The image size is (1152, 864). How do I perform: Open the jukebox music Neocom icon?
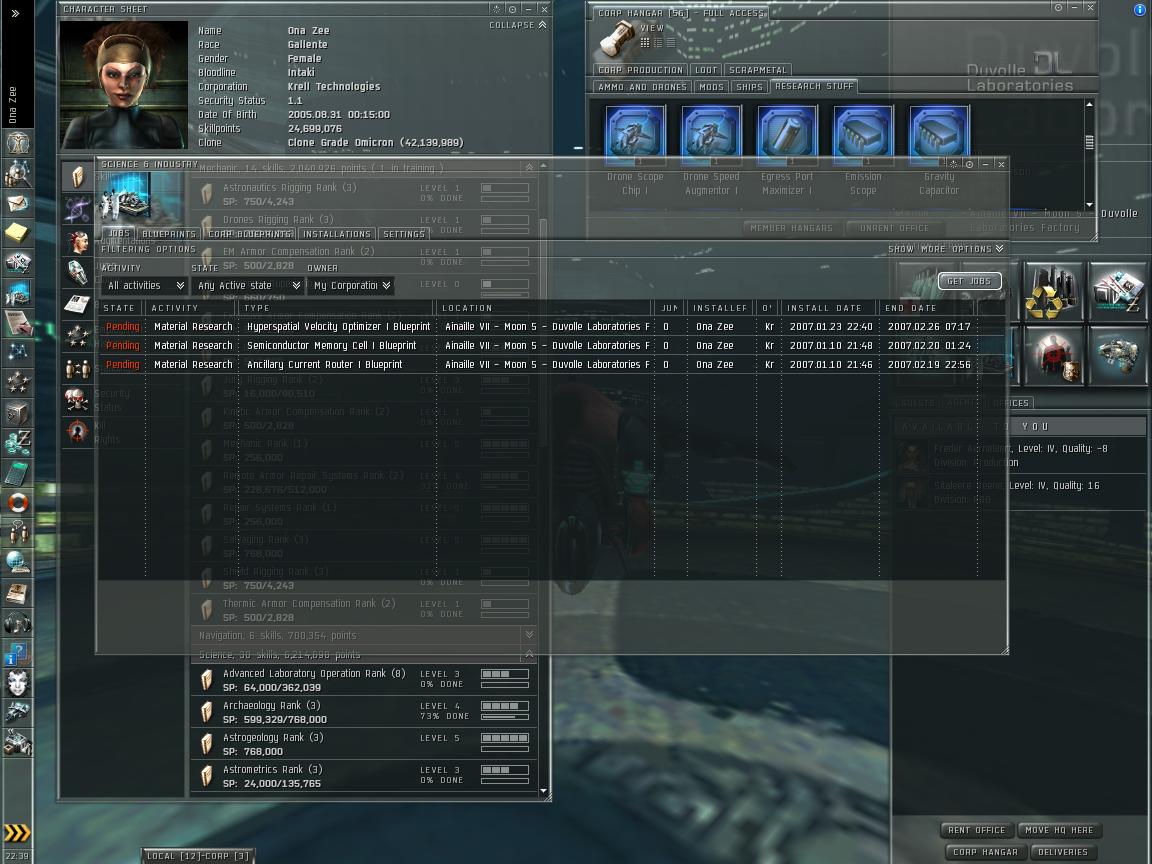pyautogui.click(x=17, y=623)
